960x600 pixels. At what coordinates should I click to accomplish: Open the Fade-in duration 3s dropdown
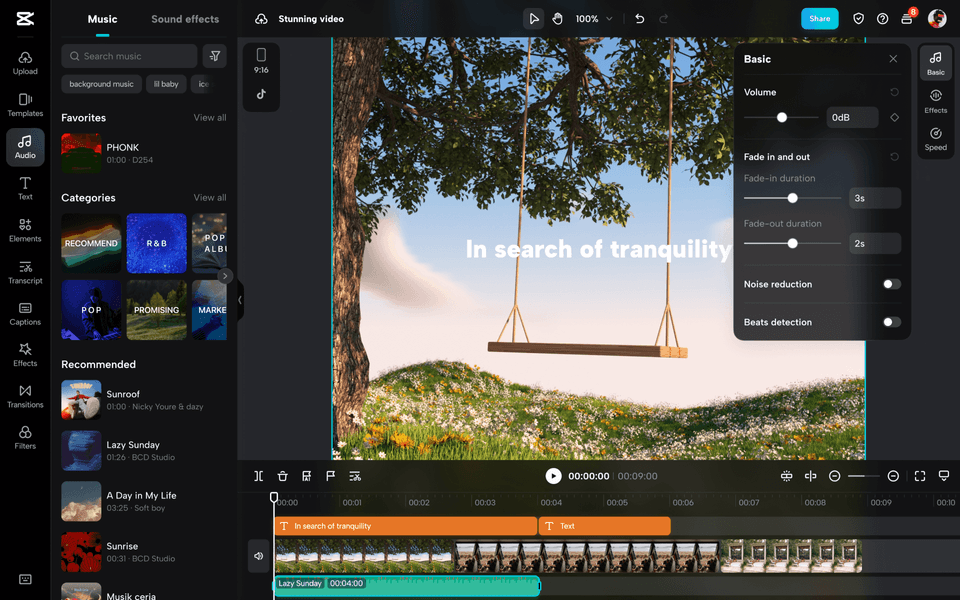(875, 198)
